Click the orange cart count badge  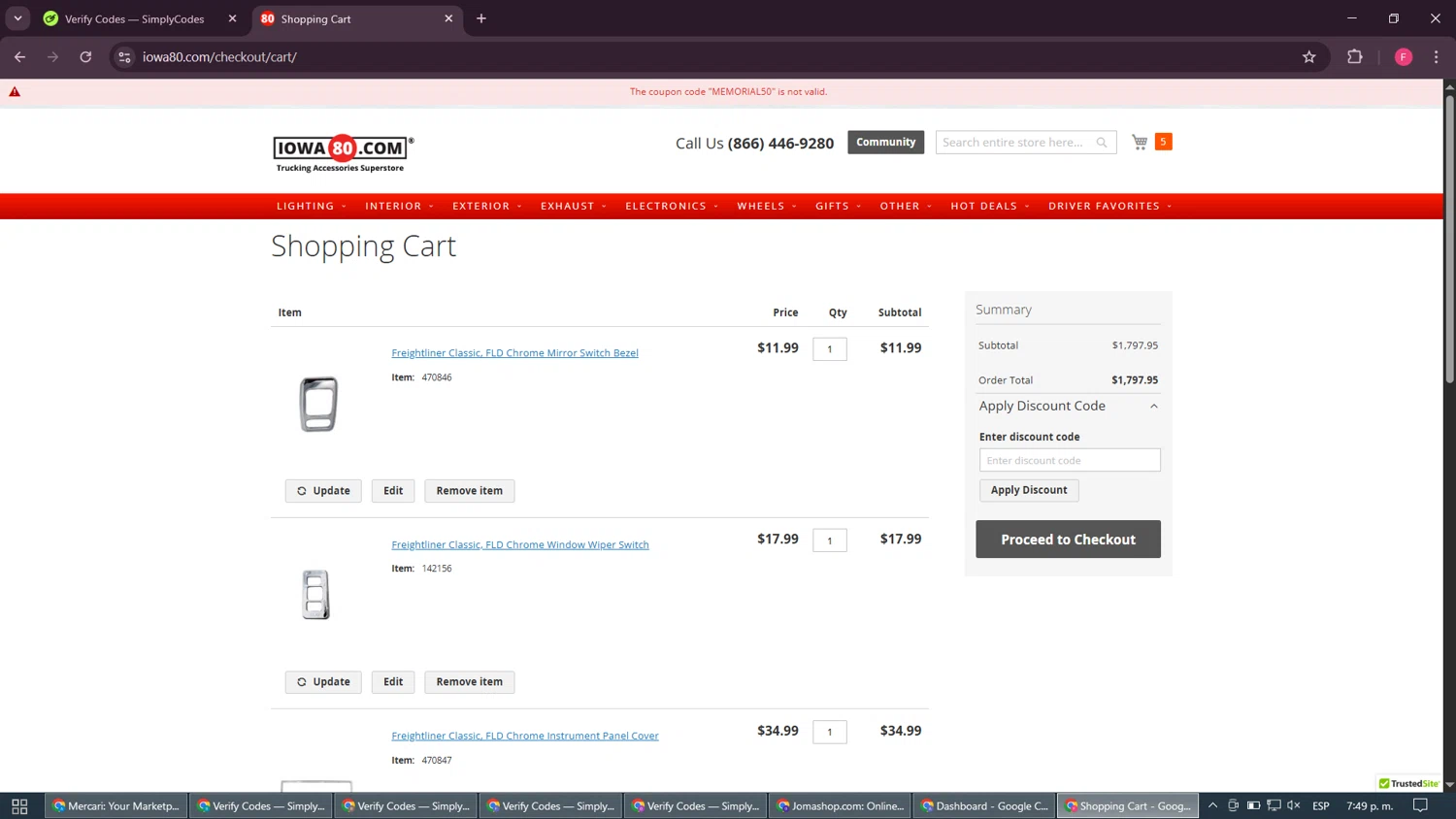pos(1163,142)
